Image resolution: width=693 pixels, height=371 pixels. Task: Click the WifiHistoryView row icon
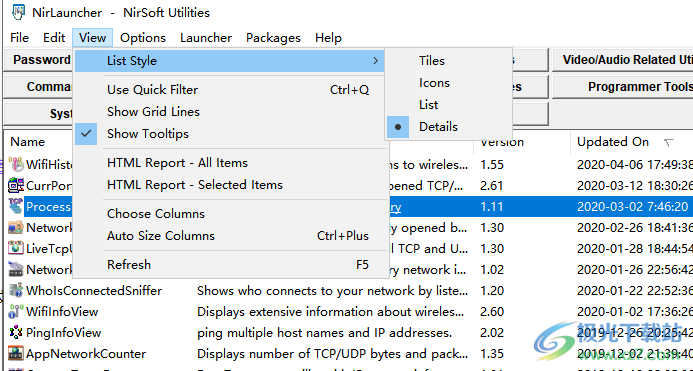(x=16, y=164)
